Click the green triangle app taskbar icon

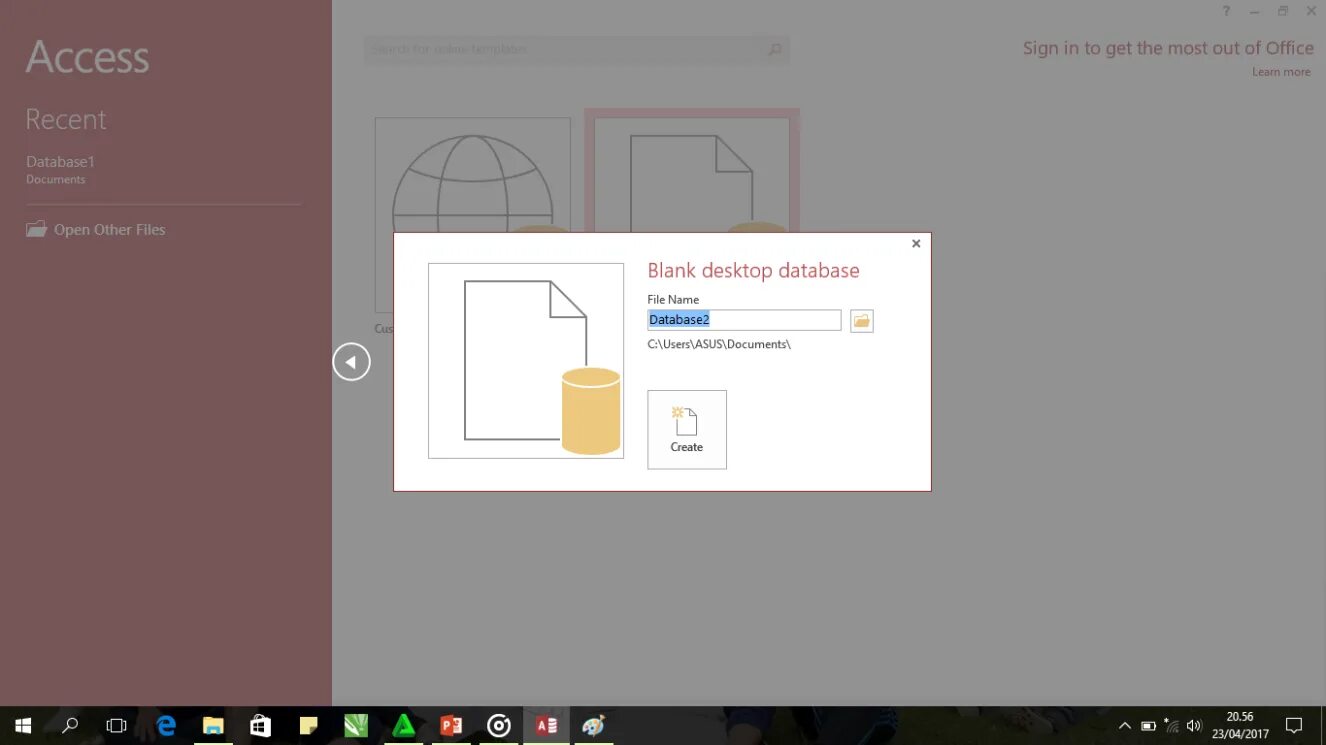[x=403, y=725]
